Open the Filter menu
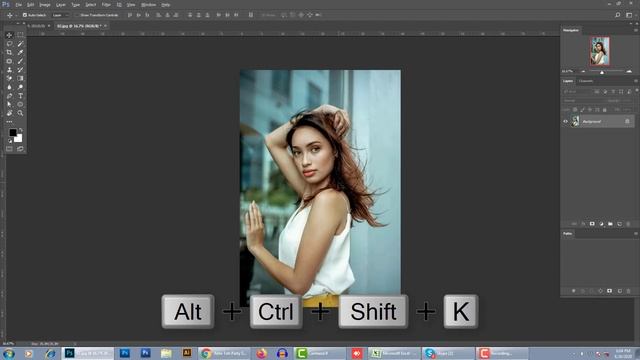Screen dimensions: 640x360 pyautogui.click(x=106, y=5)
